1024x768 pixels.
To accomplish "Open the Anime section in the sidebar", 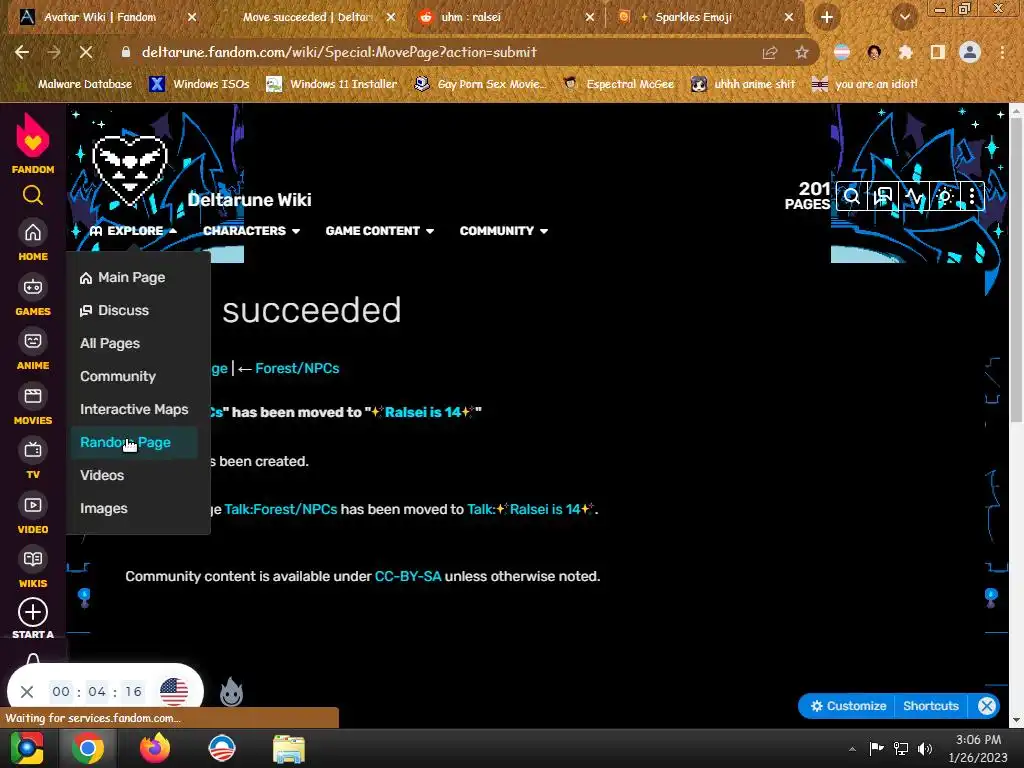I will [x=33, y=350].
